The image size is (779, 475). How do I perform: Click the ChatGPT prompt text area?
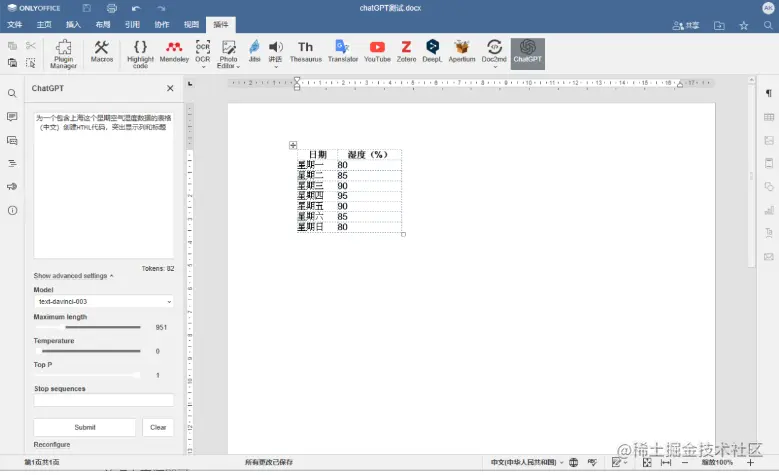104,185
